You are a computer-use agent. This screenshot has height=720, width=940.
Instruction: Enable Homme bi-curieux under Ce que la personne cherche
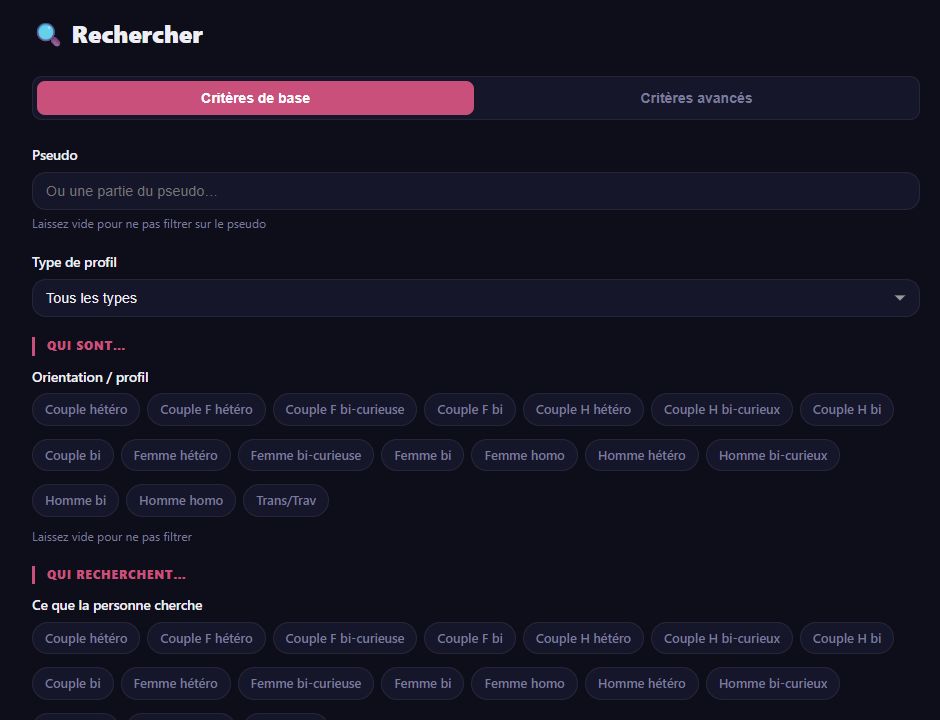point(773,683)
